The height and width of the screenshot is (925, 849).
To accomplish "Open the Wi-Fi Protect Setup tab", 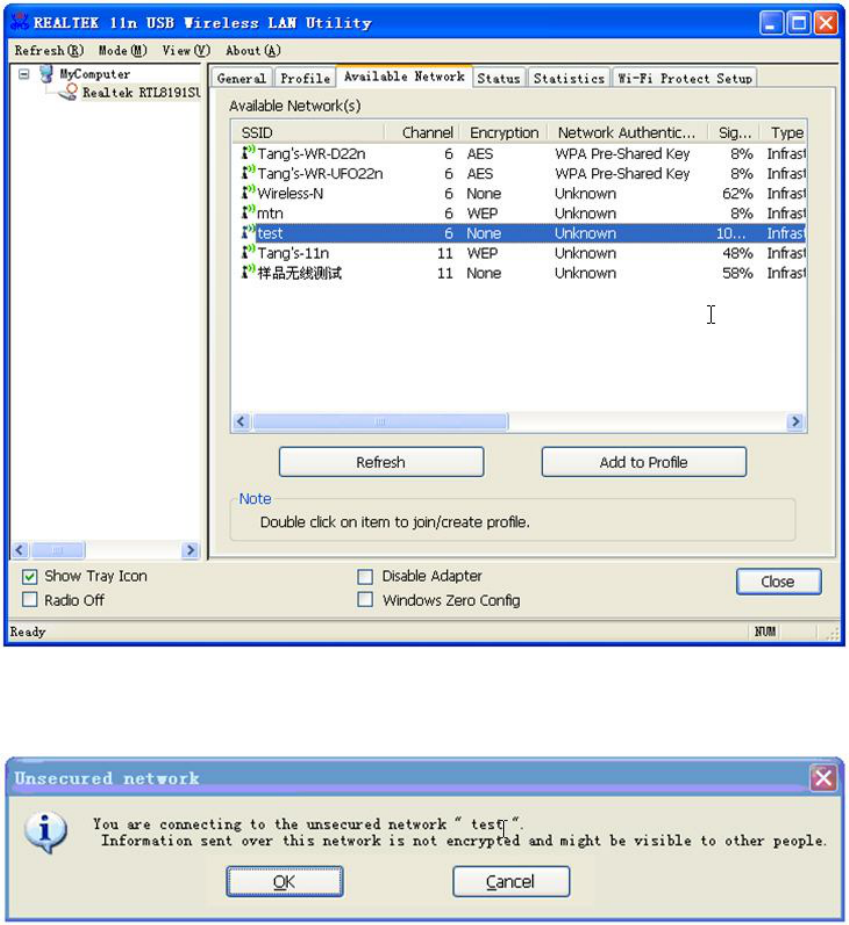I will tap(685, 78).
